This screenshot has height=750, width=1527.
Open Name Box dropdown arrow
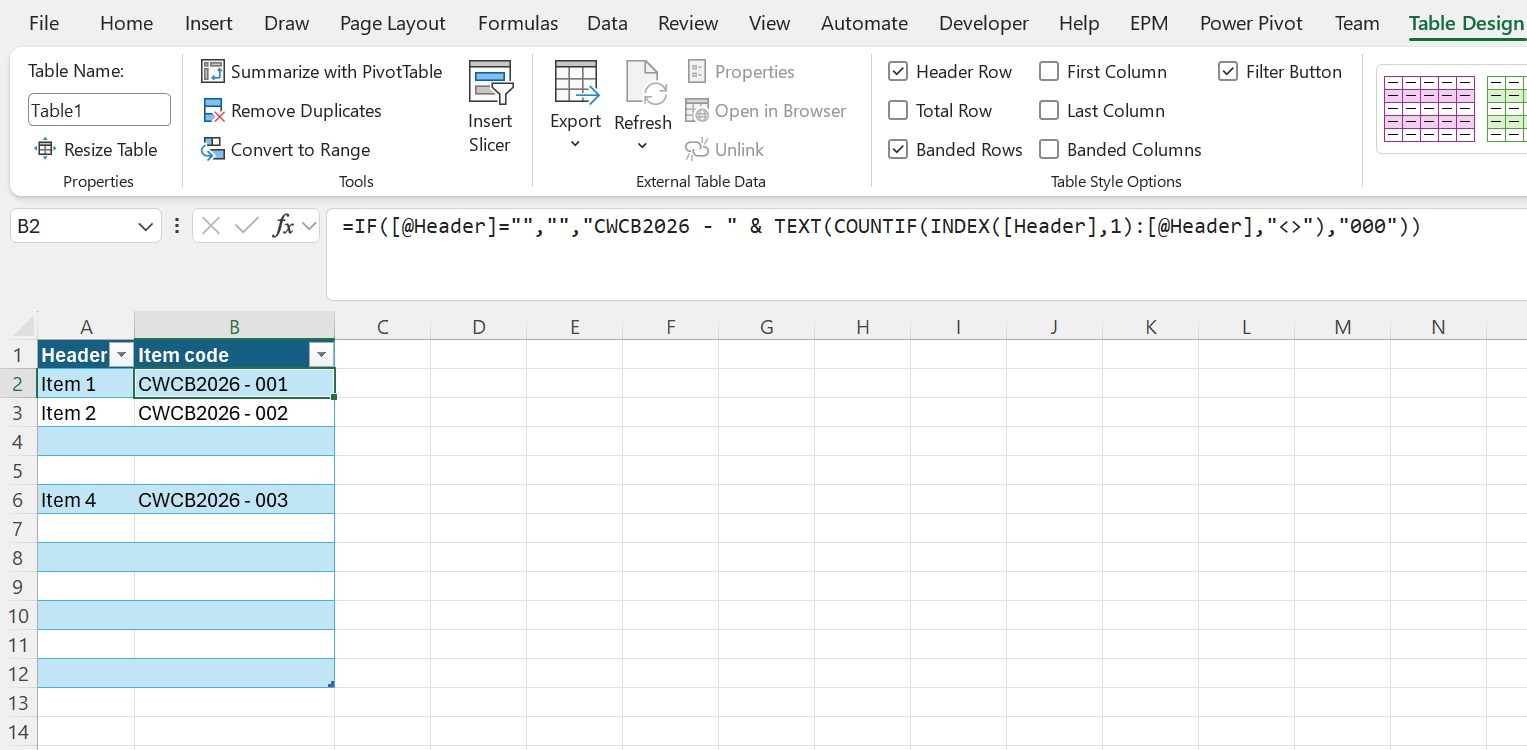click(x=145, y=227)
